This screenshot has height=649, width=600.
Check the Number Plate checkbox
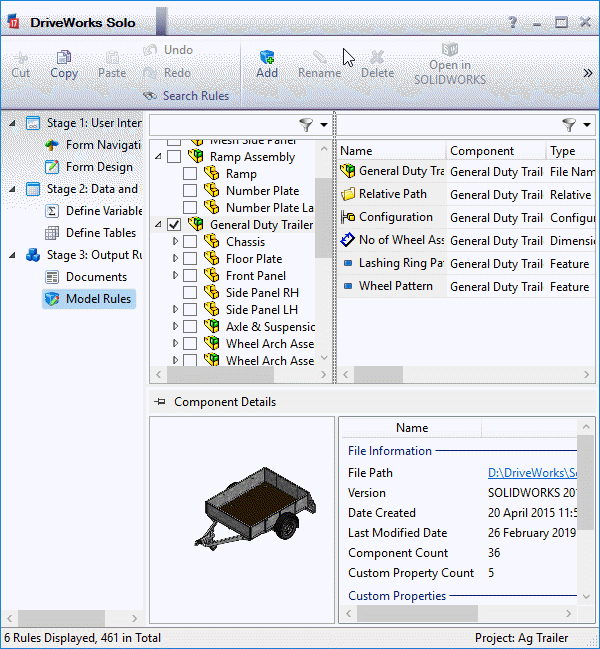click(190, 190)
